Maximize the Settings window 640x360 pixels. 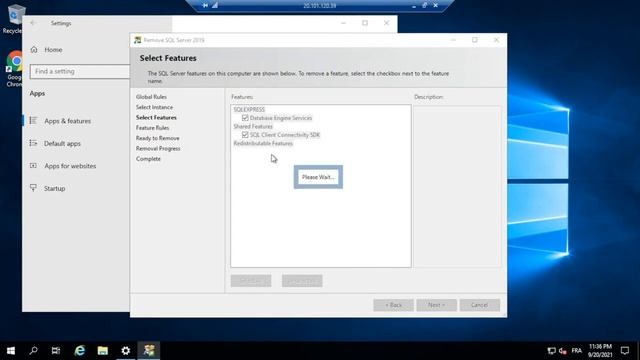365,23
